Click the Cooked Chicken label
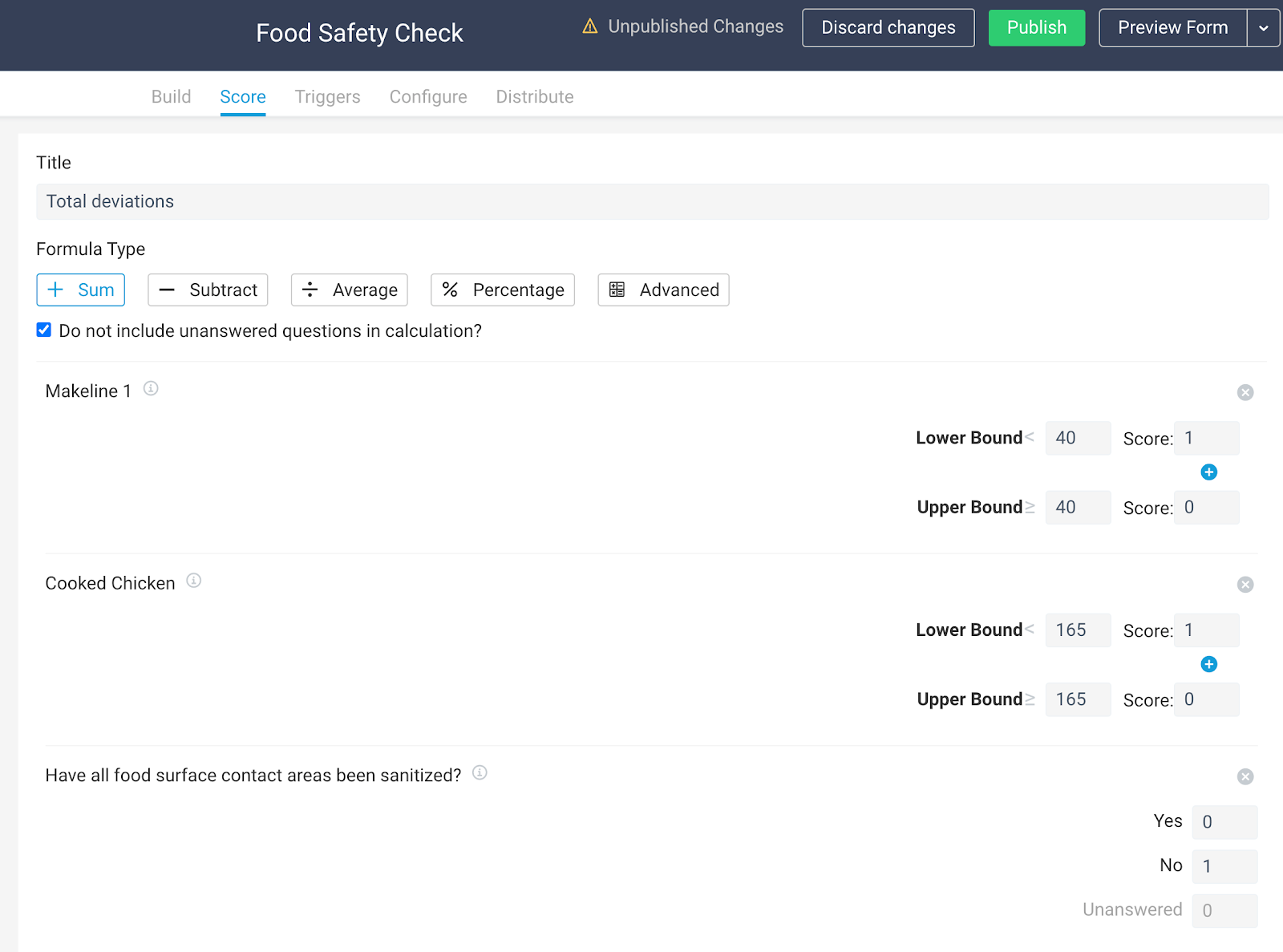This screenshot has height=952, width=1283. click(x=110, y=583)
